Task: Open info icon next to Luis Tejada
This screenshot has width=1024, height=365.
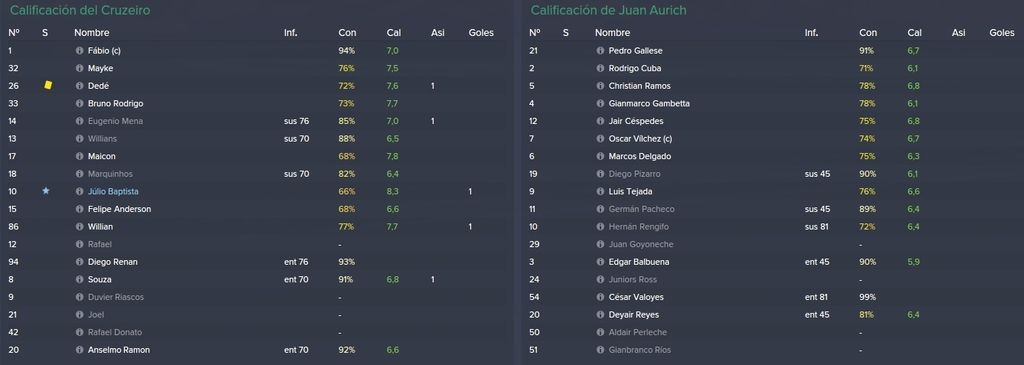Action: pyautogui.click(x=600, y=191)
